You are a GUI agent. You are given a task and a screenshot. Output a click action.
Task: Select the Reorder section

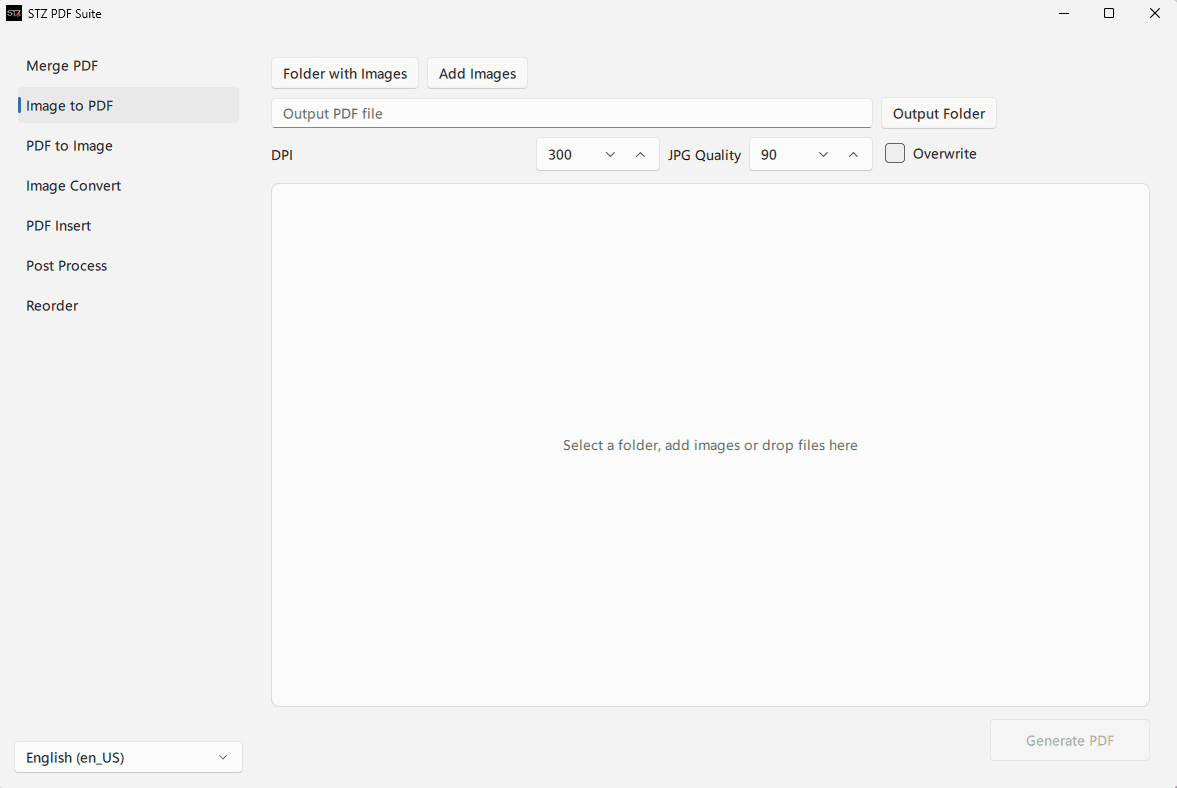(x=128, y=305)
